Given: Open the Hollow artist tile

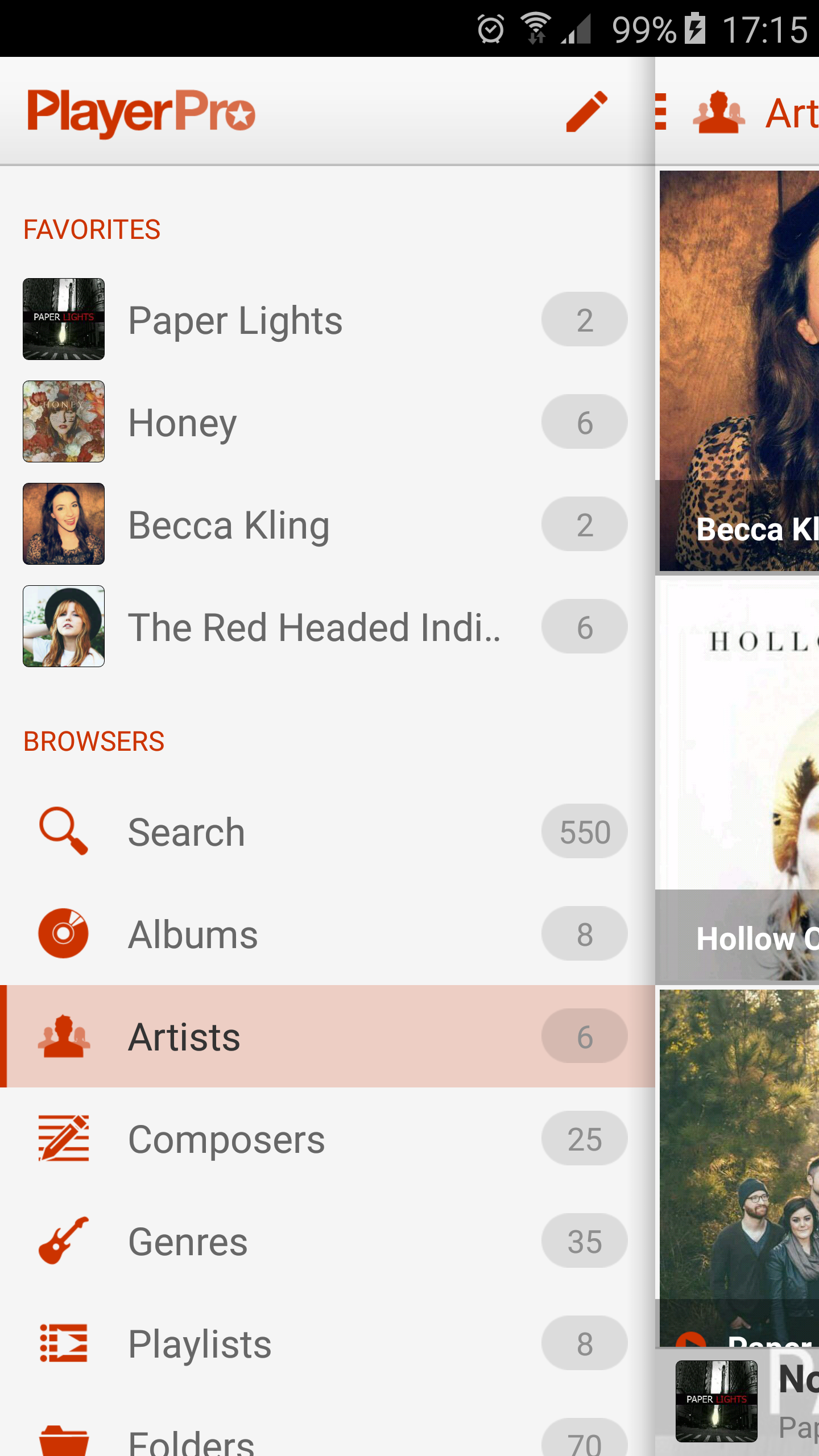Looking at the screenshot, I should (x=739, y=779).
